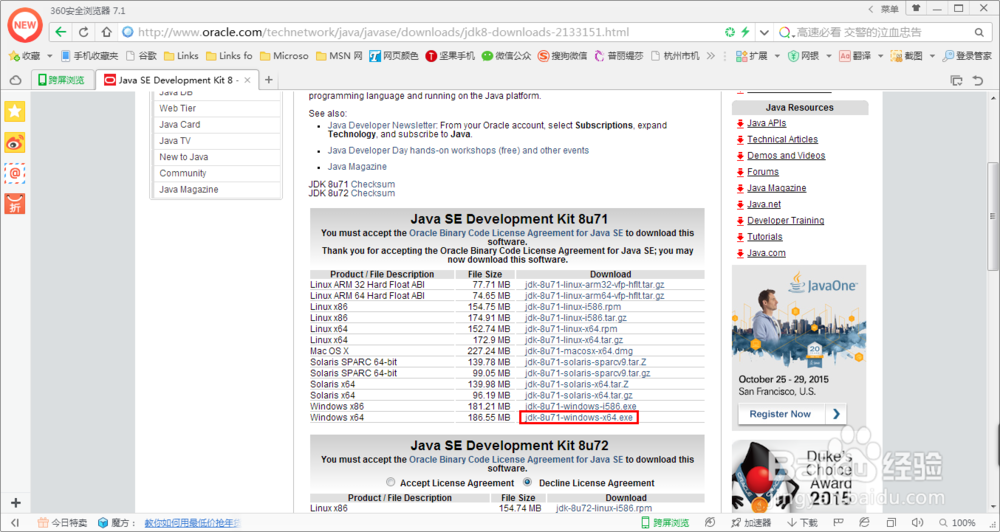This screenshot has width=1000, height=532.
Task: Open the 网页颜色 bookmark
Action: tap(394, 56)
